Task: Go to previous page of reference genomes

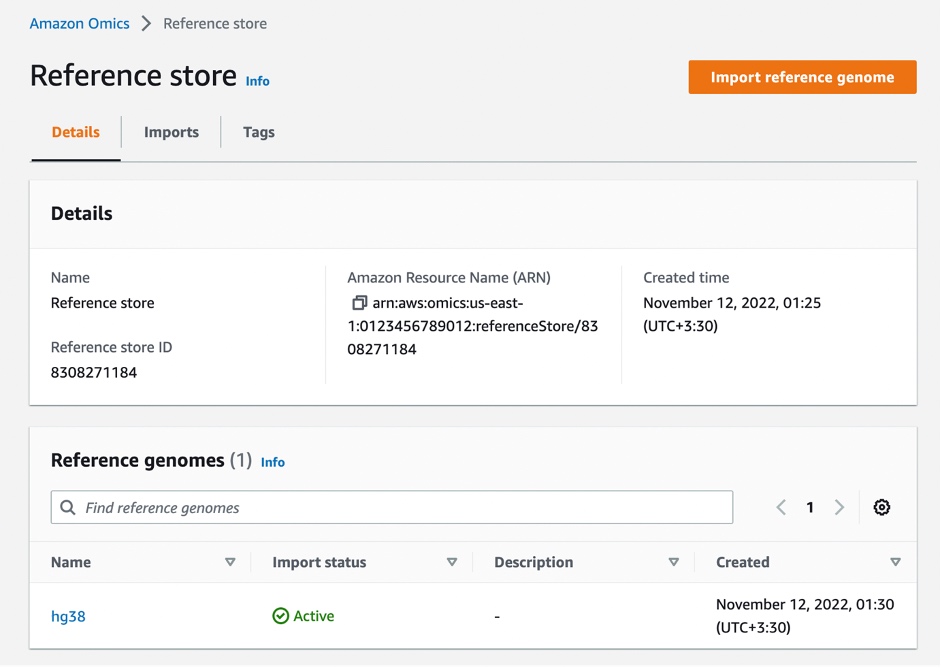Action: pos(781,508)
